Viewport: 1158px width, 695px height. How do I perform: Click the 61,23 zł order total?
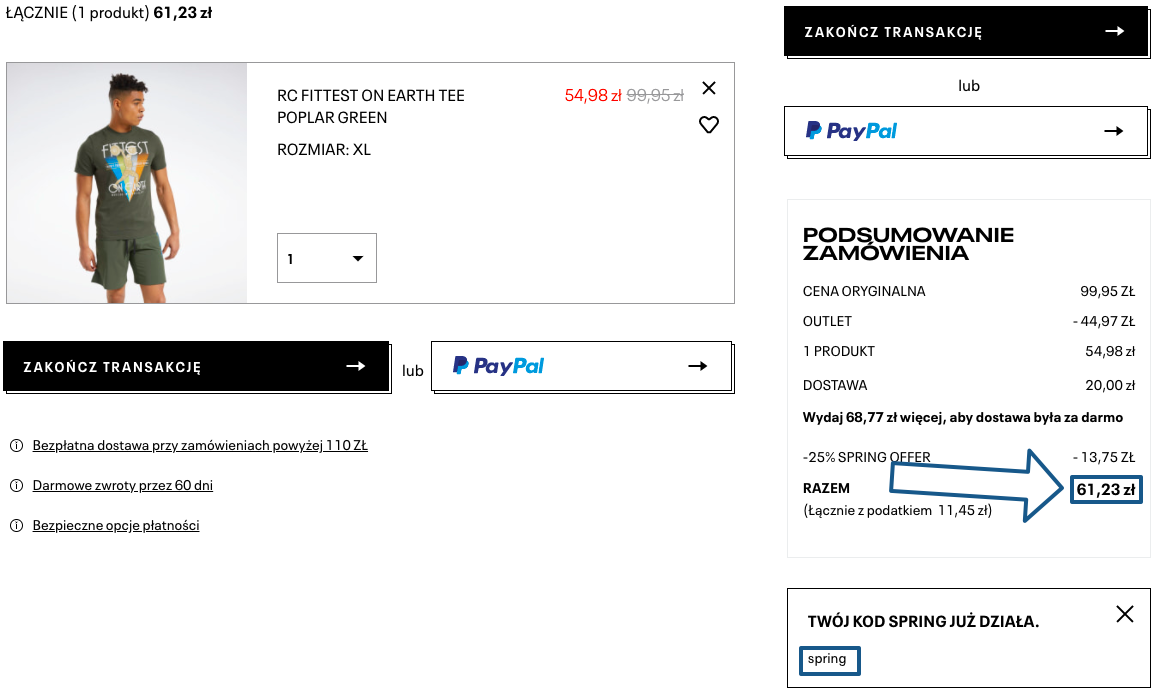coord(1105,490)
